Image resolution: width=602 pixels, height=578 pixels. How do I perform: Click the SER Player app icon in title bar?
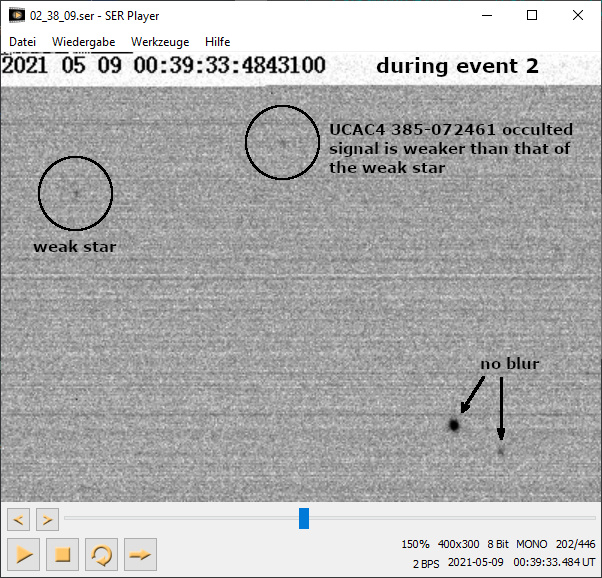(17, 16)
